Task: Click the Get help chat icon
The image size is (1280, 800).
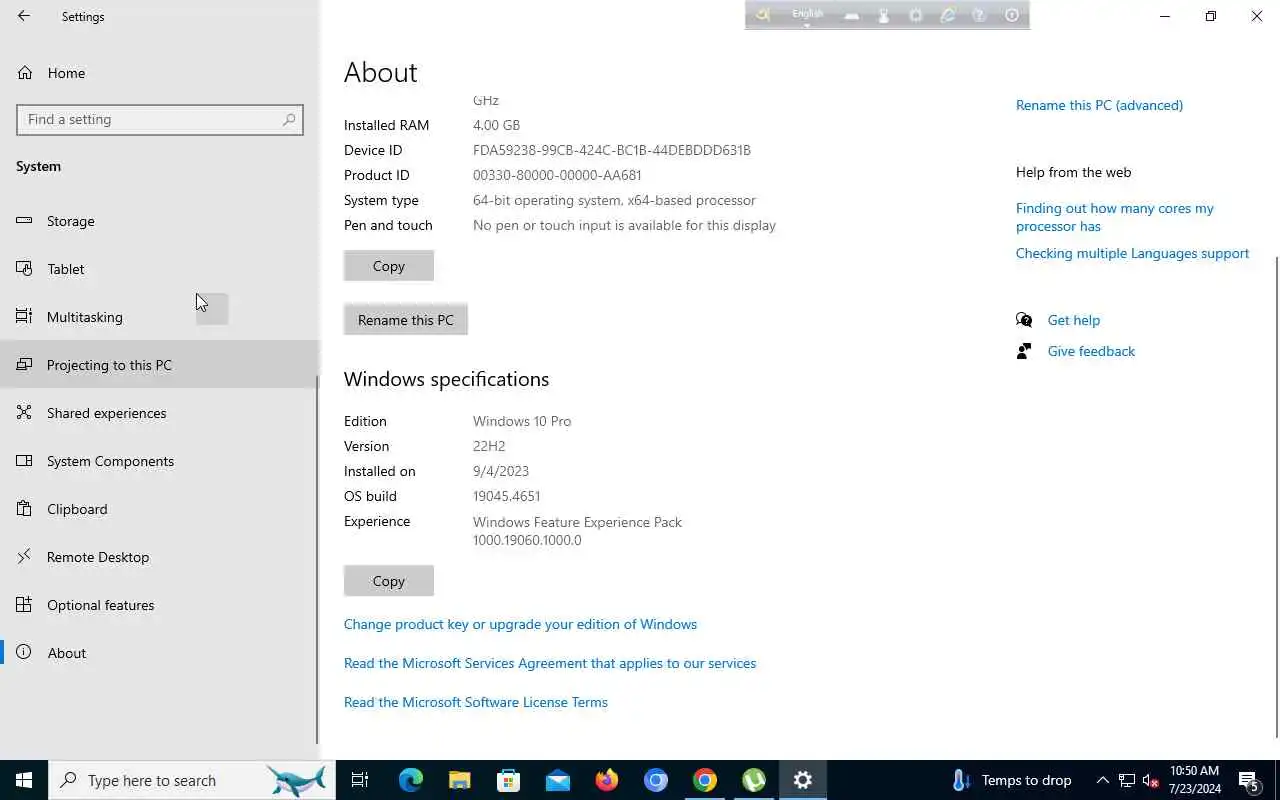Action: (1024, 320)
